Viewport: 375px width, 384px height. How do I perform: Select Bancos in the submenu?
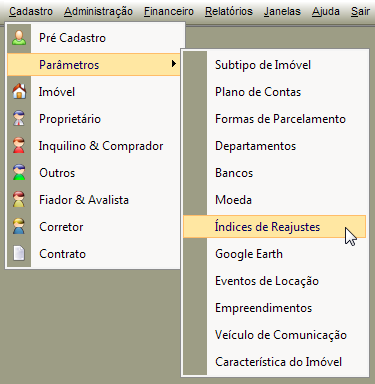[275, 173]
